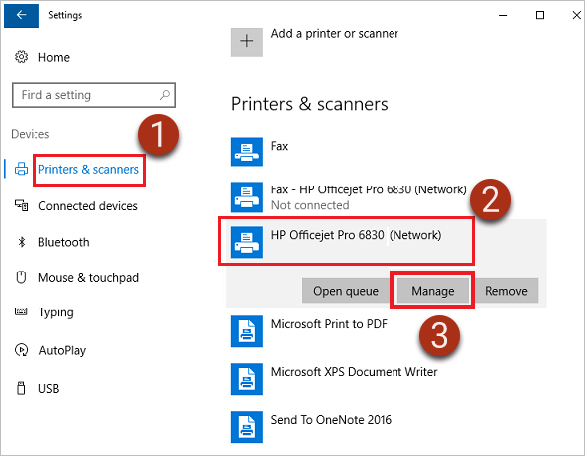This screenshot has height=456, width=585.
Task: Click the Printers & scanners sidebar icon
Action: pos(21,169)
